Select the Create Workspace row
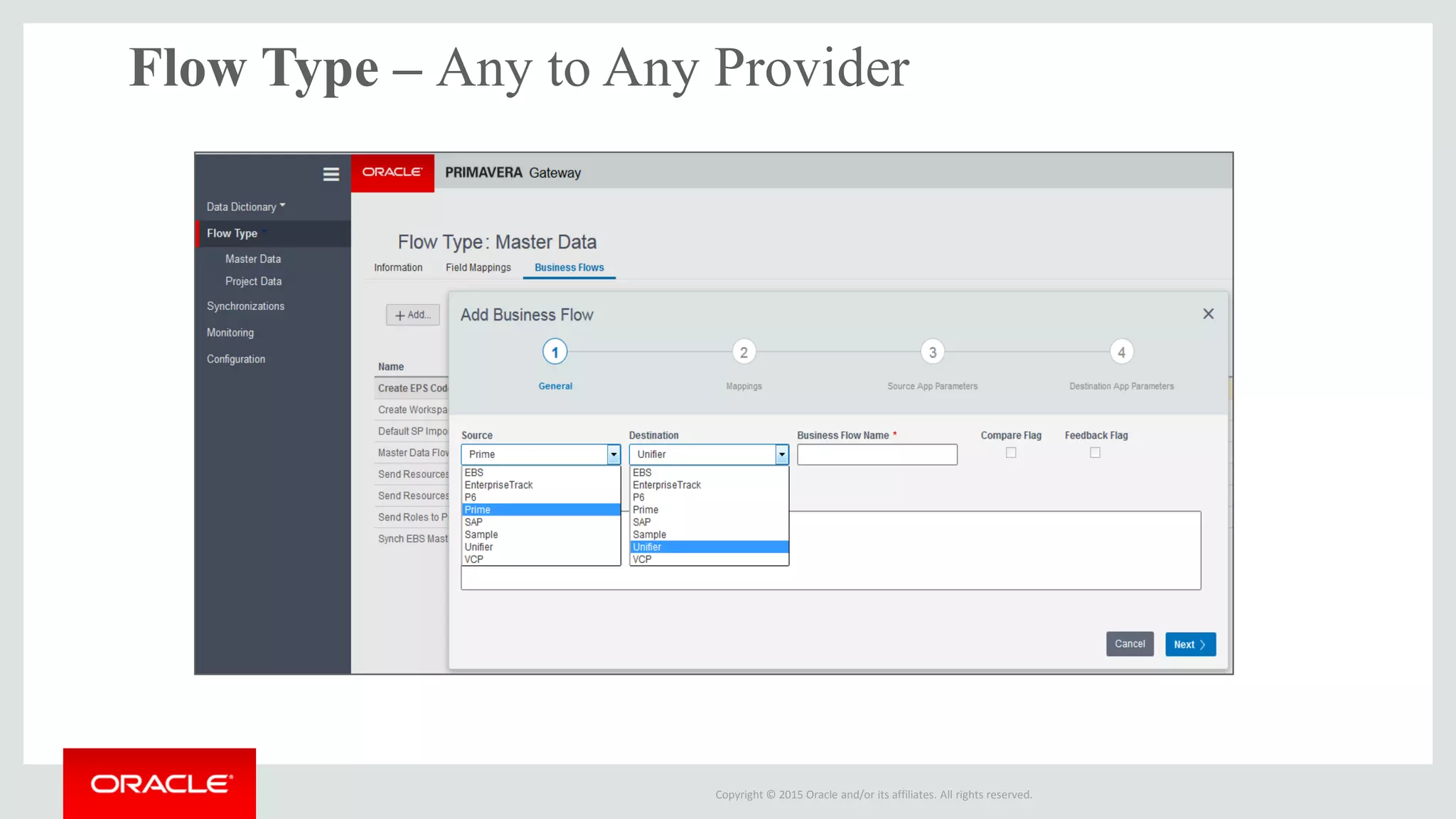The width and height of the screenshot is (1456, 819). (x=412, y=409)
